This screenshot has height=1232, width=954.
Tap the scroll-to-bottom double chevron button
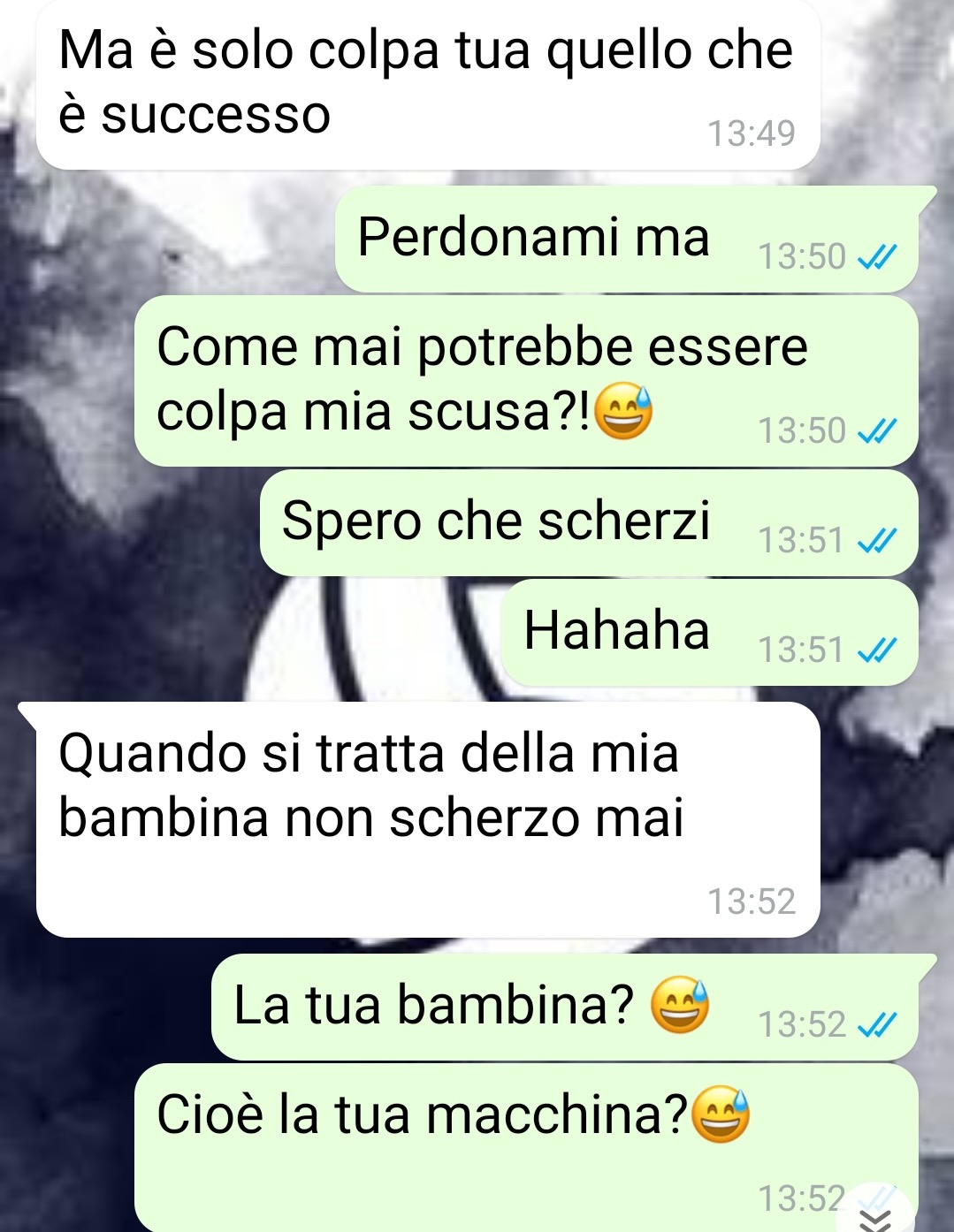coord(876,1220)
